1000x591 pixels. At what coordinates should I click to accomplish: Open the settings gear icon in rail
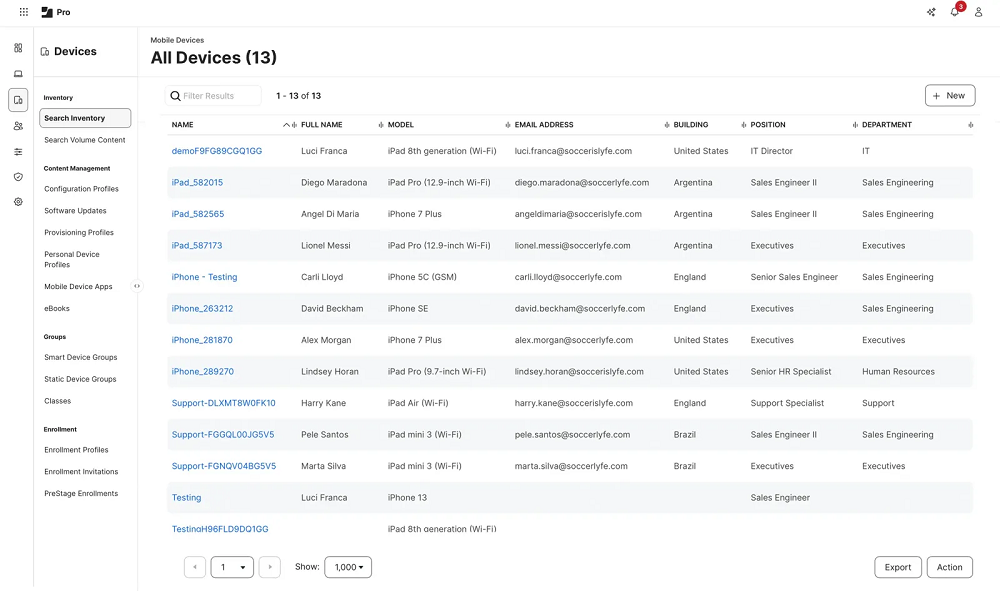click(18, 202)
